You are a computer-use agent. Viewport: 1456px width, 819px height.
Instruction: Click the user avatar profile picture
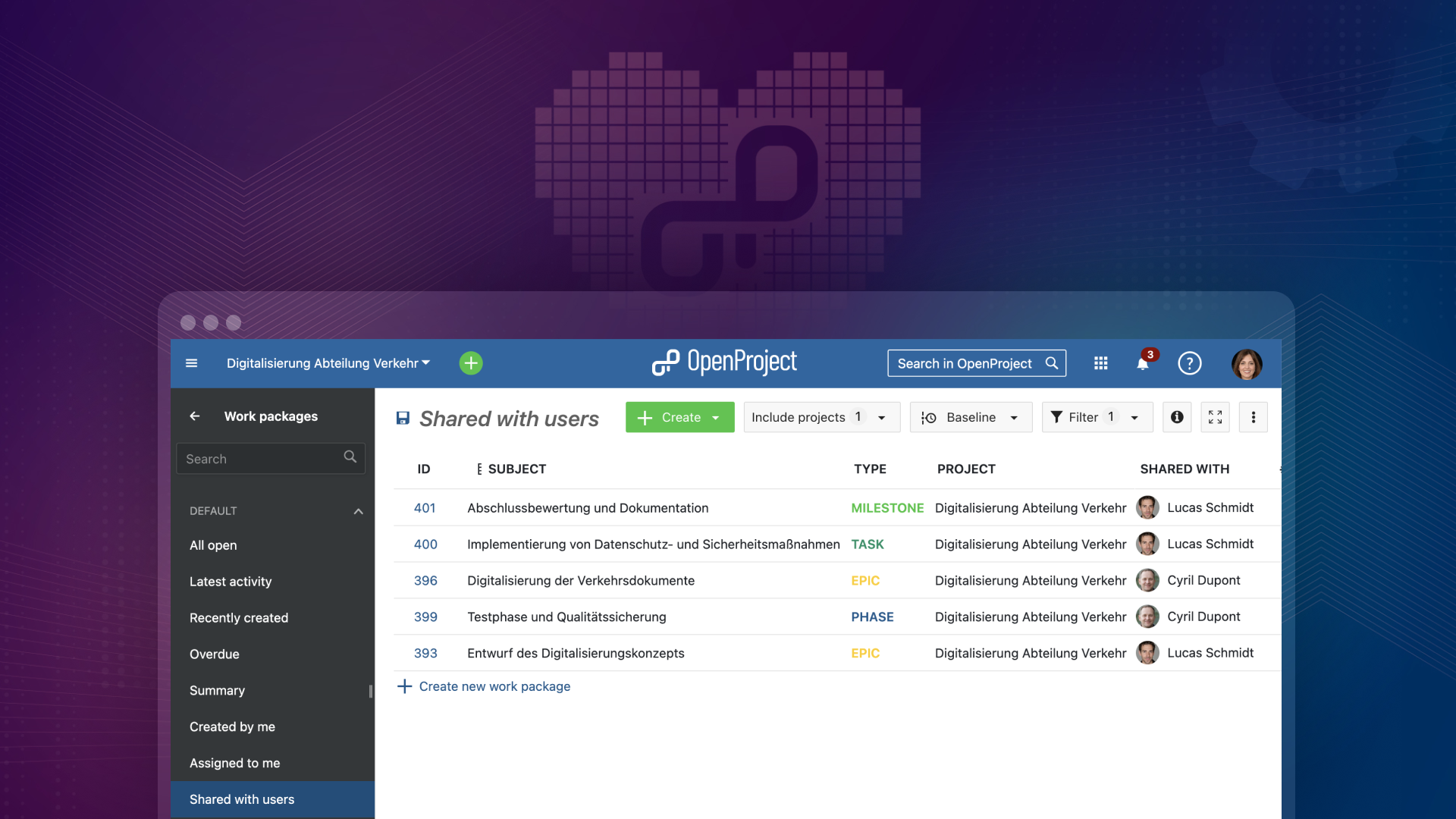click(x=1248, y=363)
